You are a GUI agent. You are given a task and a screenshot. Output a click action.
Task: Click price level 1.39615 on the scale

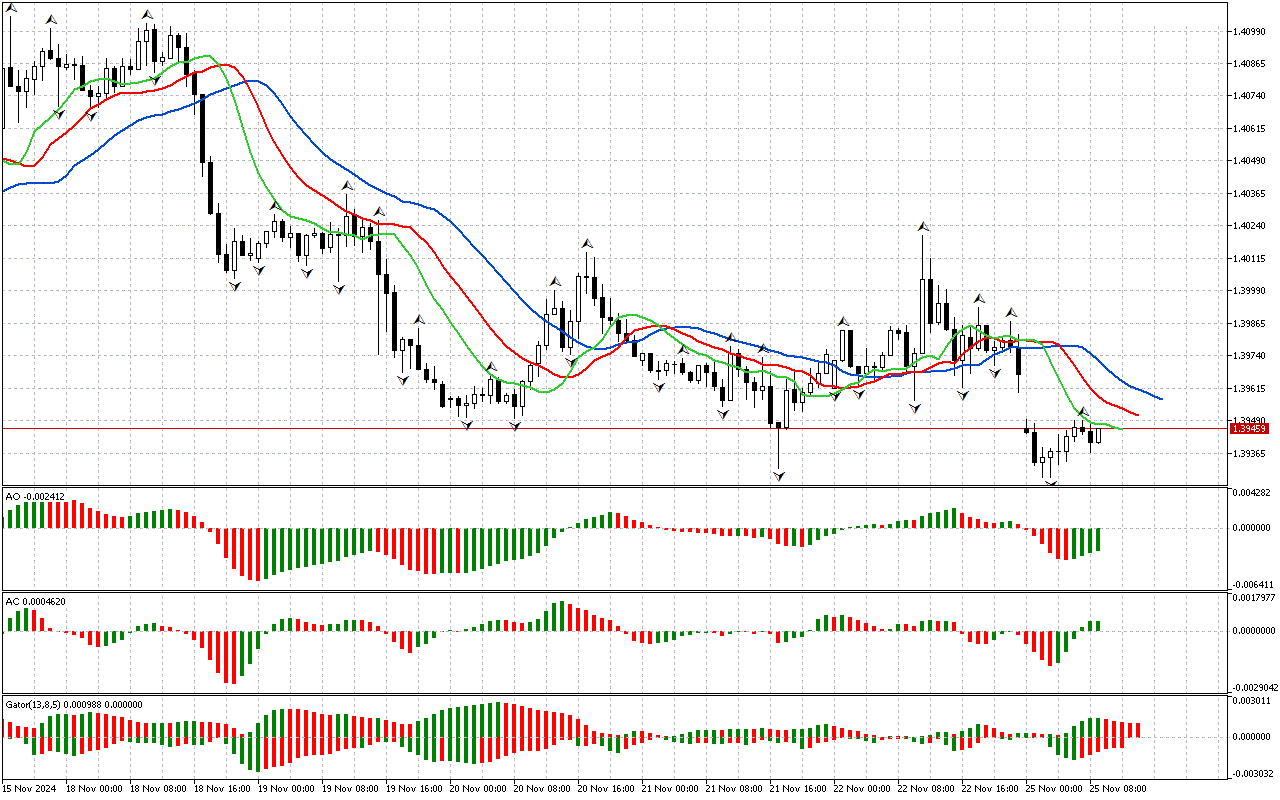point(1251,389)
